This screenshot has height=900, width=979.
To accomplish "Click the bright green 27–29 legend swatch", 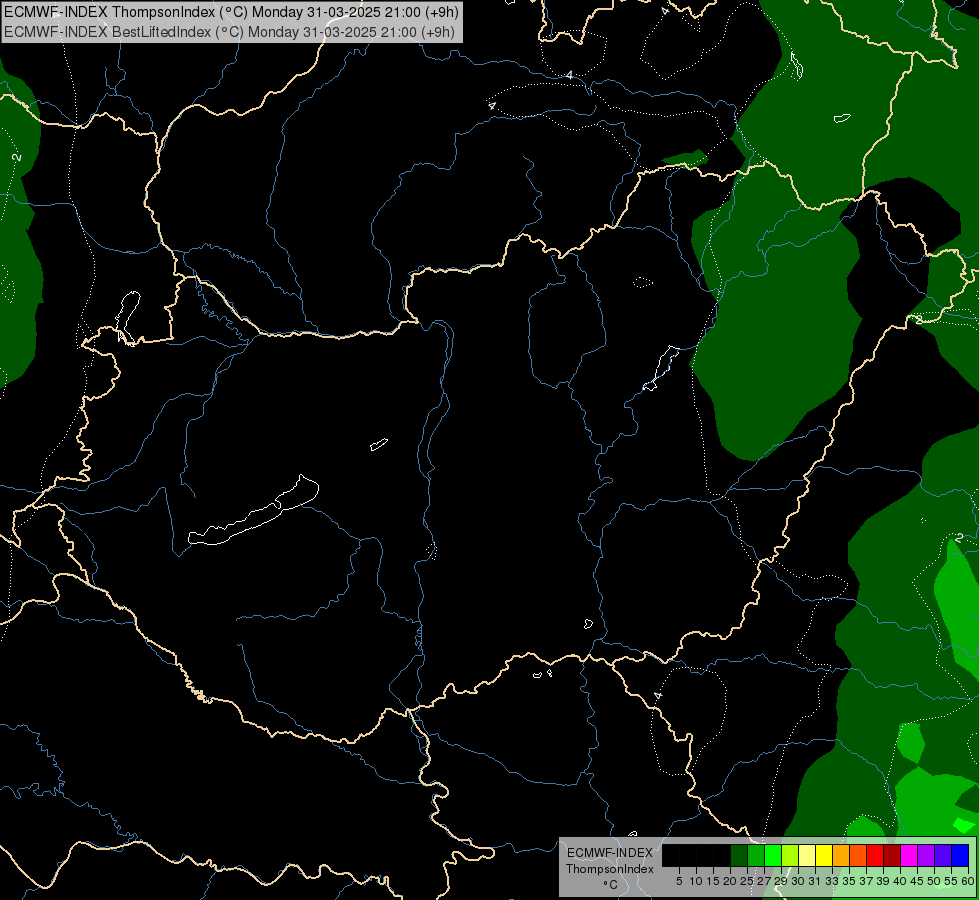I will pyautogui.click(x=773, y=855).
